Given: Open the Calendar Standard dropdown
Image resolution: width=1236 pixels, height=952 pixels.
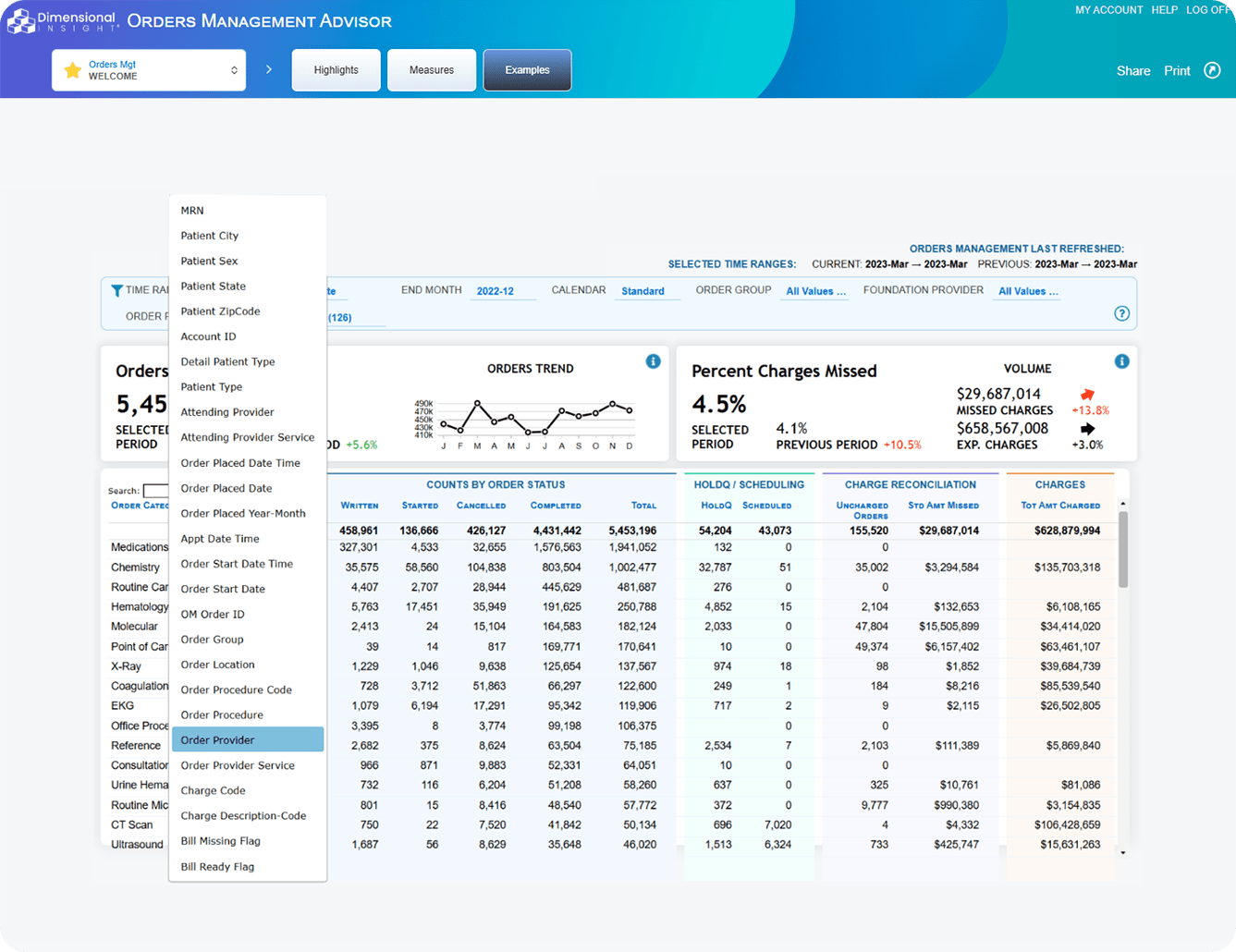Looking at the screenshot, I should pyautogui.click(x=642, y=291).
